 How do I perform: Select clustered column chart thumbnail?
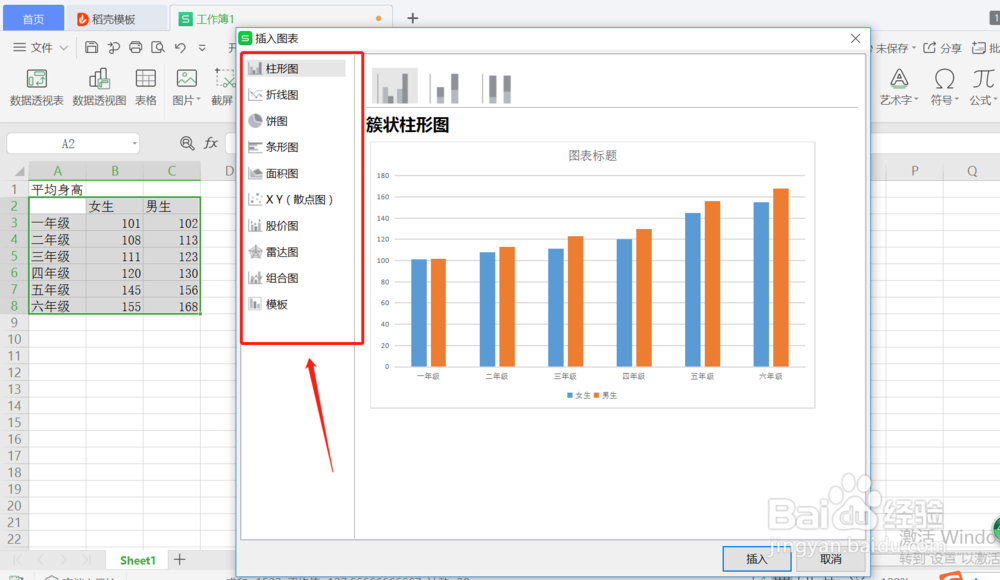395,86
